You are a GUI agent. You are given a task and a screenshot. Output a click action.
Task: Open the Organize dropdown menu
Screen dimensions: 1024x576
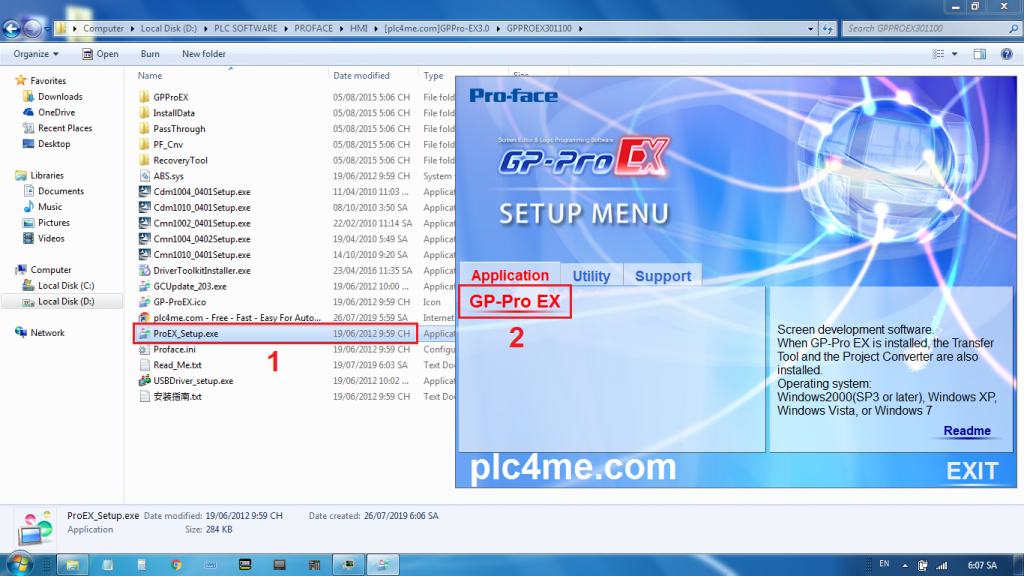click(x=36, y=54)
